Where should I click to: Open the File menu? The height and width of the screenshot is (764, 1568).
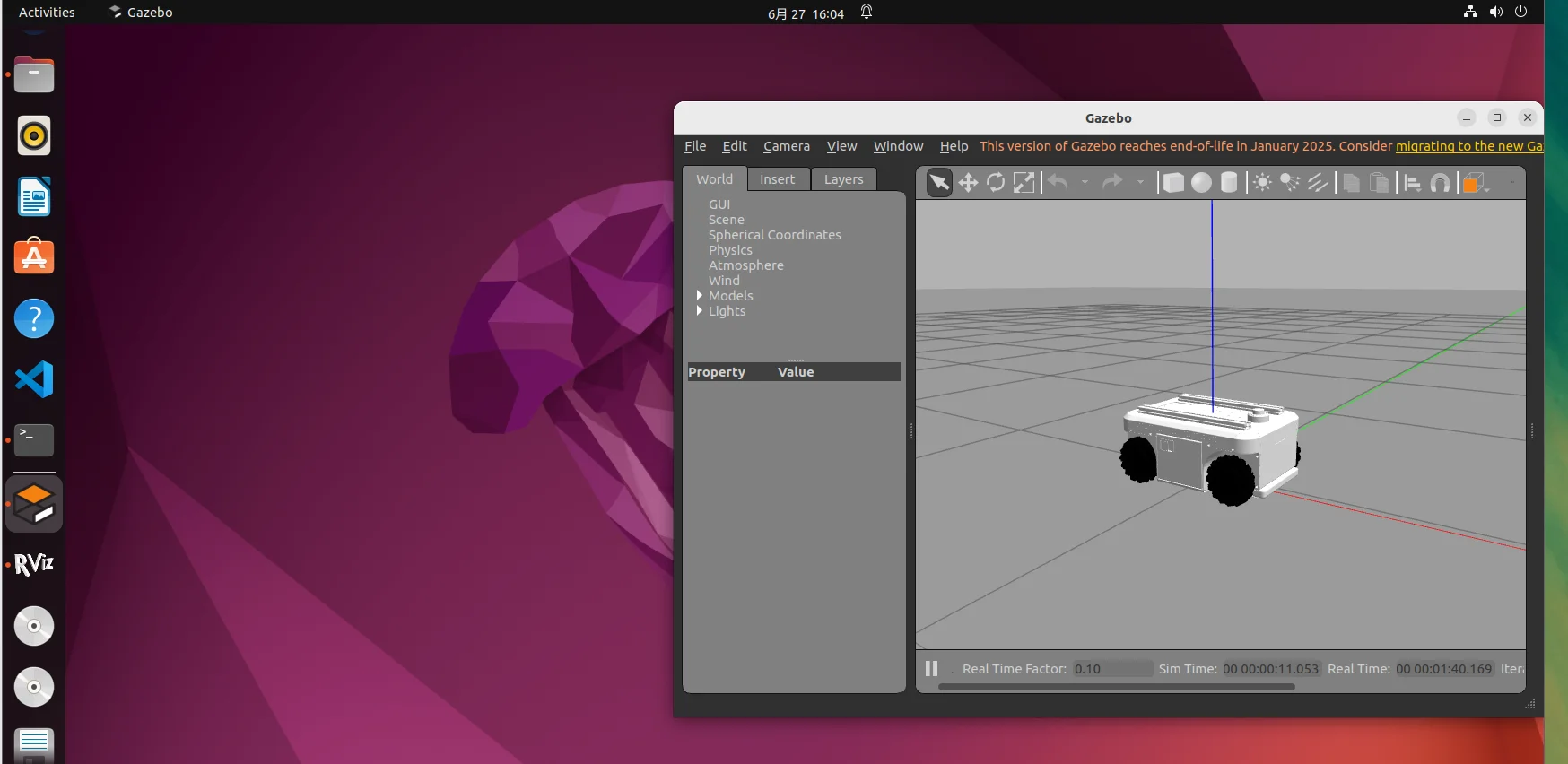pos(695,146)
